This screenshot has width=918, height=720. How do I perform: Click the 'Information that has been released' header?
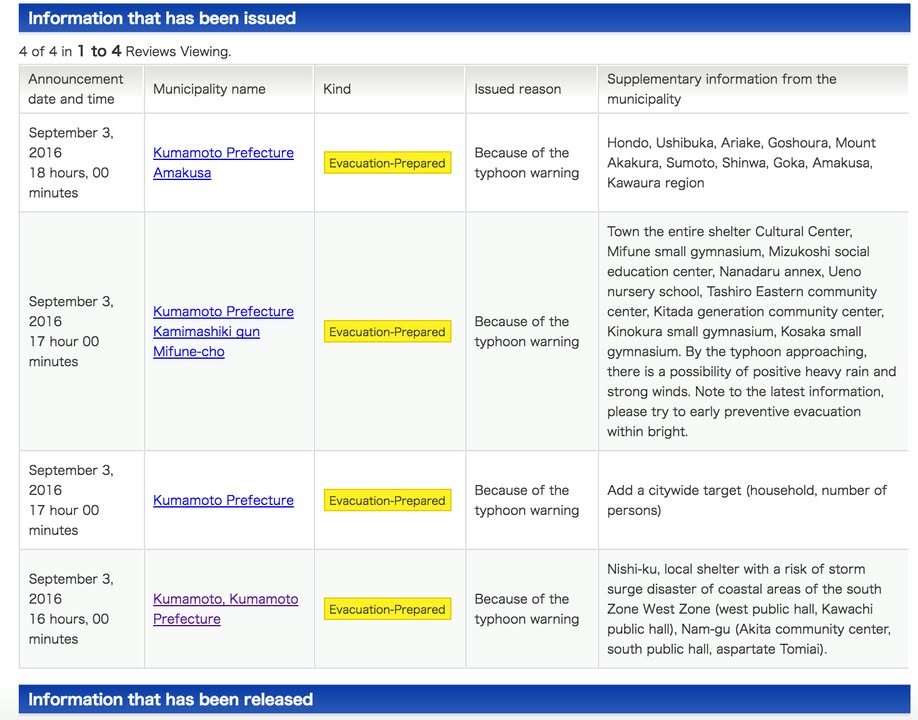(170, 699)
